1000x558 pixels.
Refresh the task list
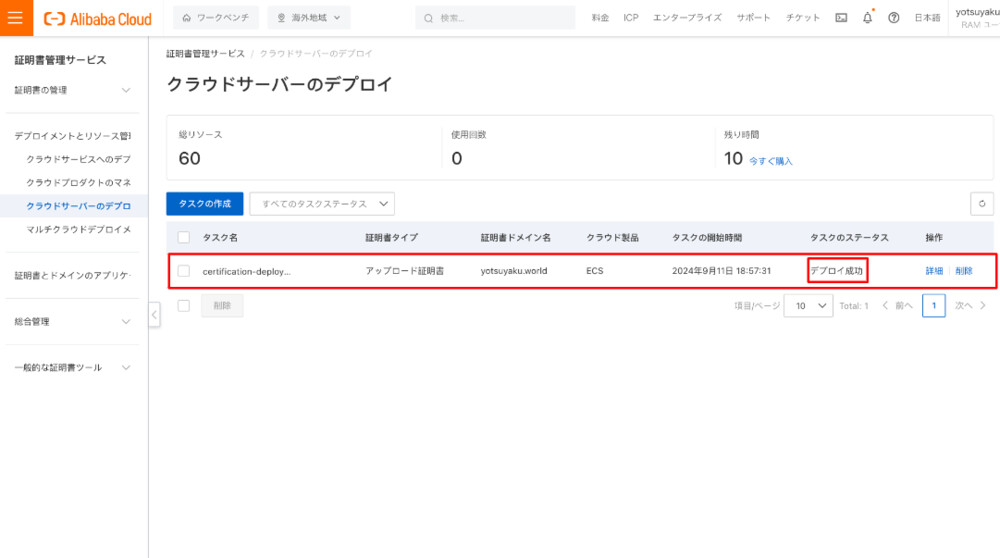coord(982,204)
